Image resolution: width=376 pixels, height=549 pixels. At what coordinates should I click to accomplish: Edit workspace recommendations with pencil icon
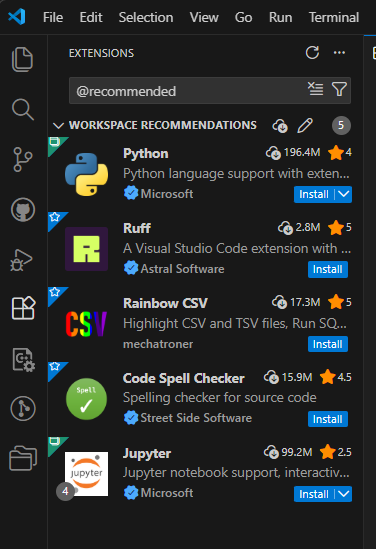(x=305, y=125)
